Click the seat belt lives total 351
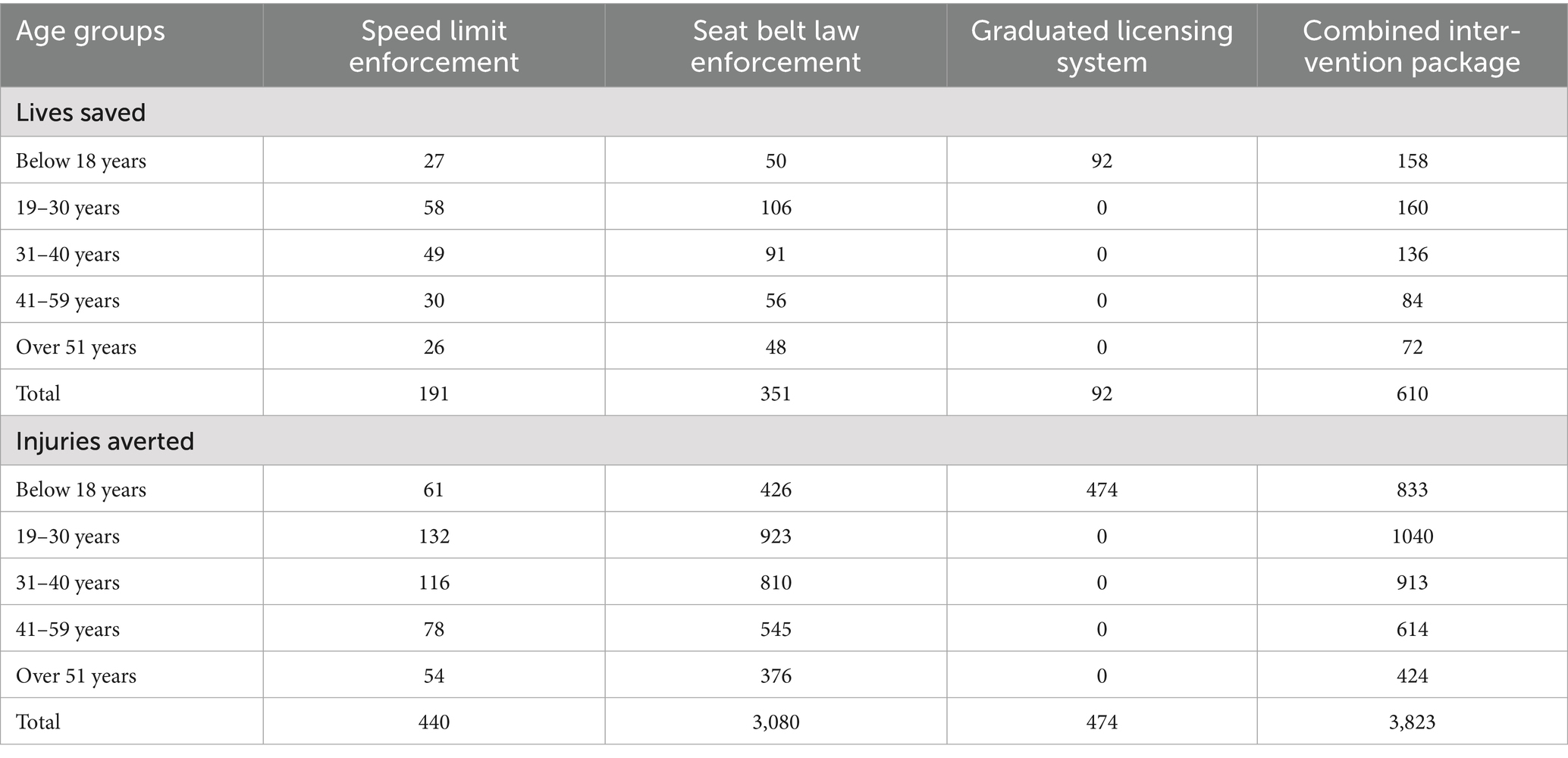Screen dimensions: 1568x758 [x=776, y=393]
